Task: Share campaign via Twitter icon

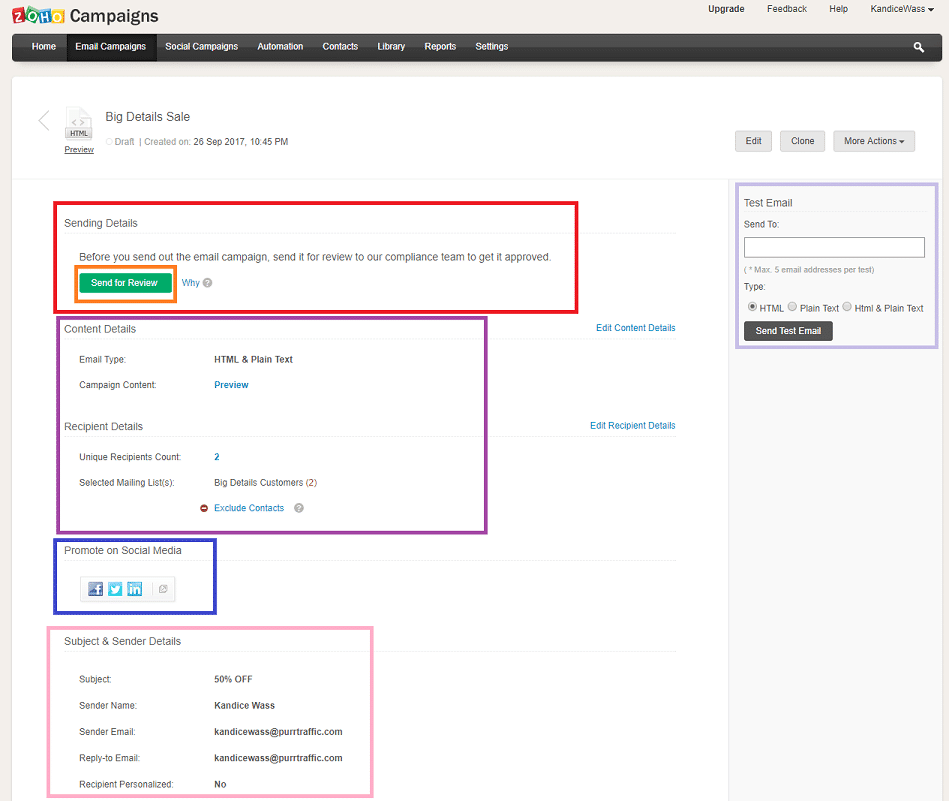Action: pyautogui.click(x=115, y=588)
